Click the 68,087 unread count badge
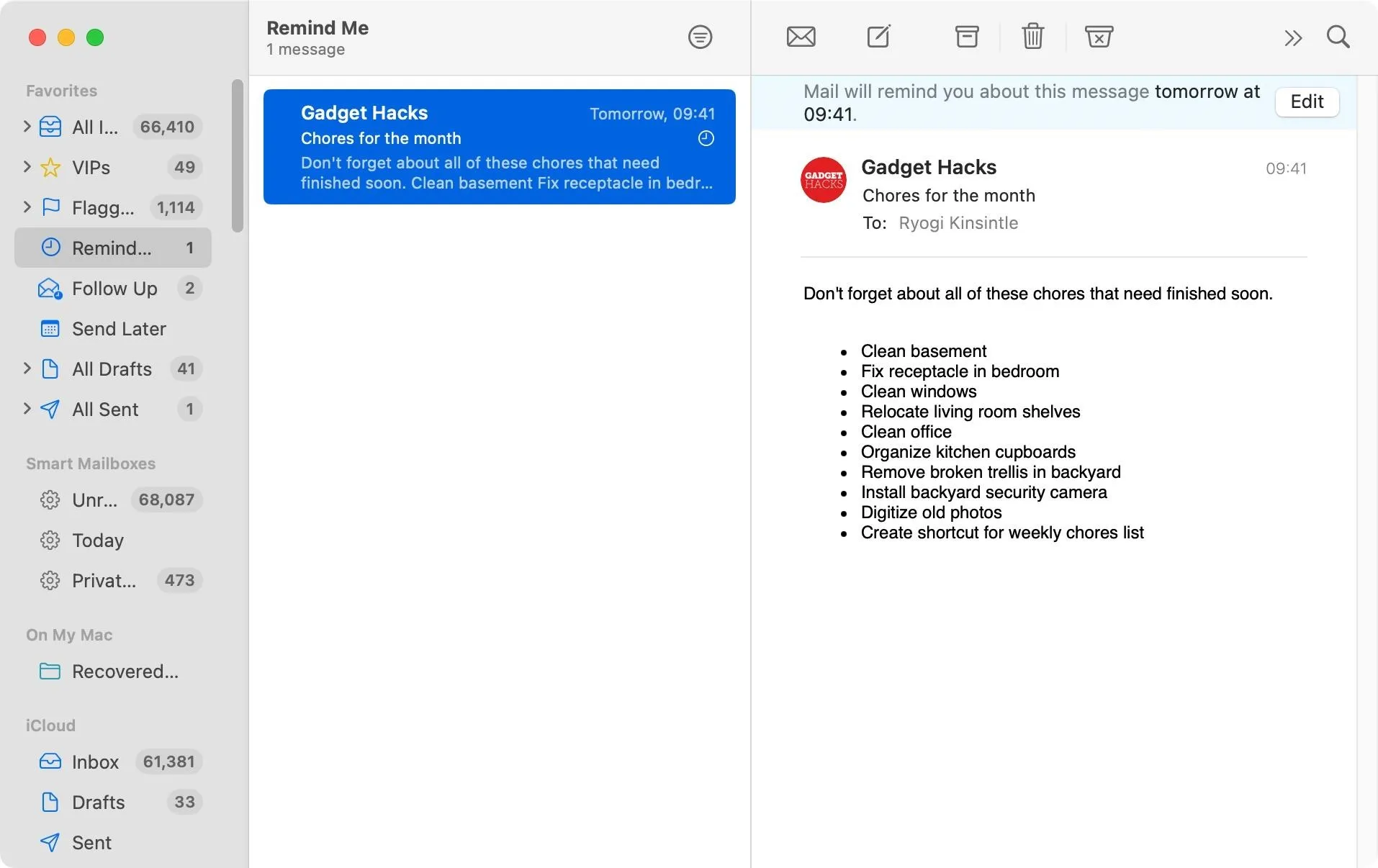Image resolution: width=1378 pixels, height=868 pixels. pyautogui.click(x=166, y=499)
